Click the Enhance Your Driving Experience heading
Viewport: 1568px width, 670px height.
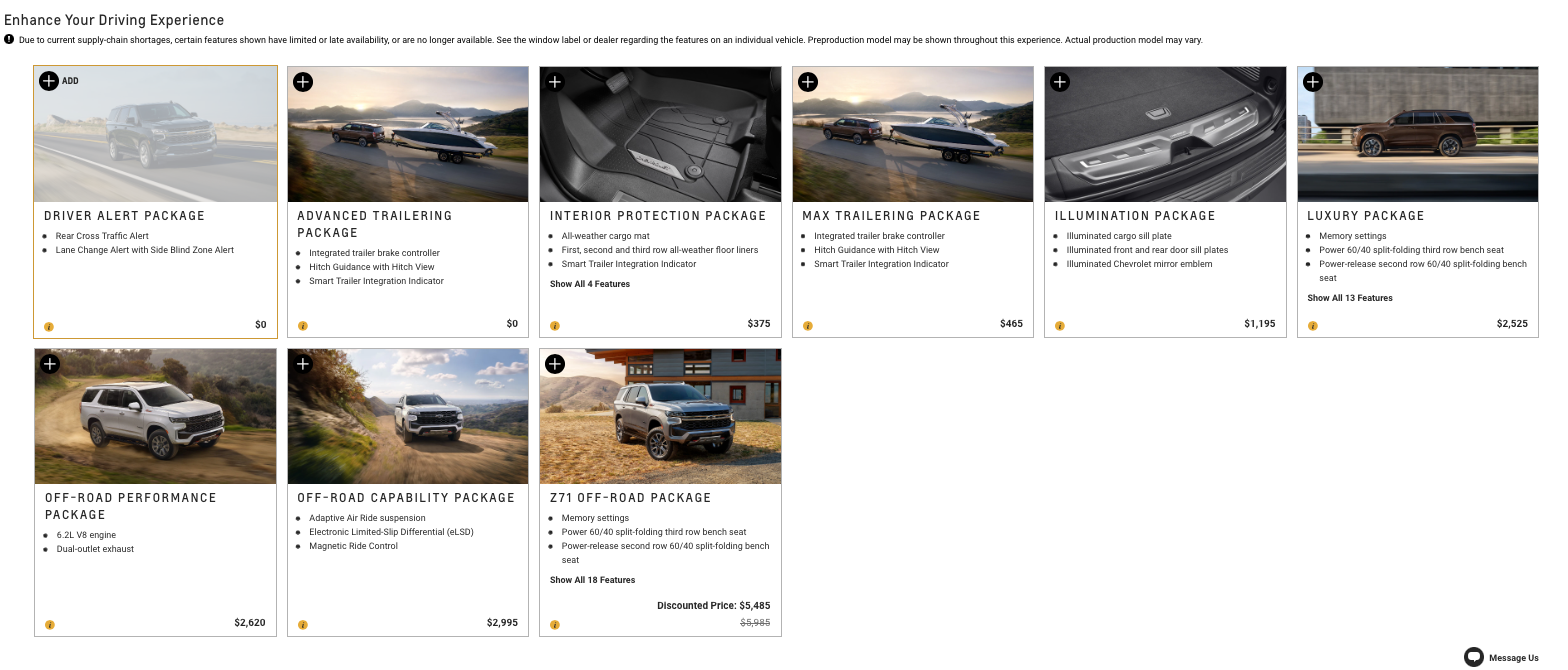click(114, 20)
